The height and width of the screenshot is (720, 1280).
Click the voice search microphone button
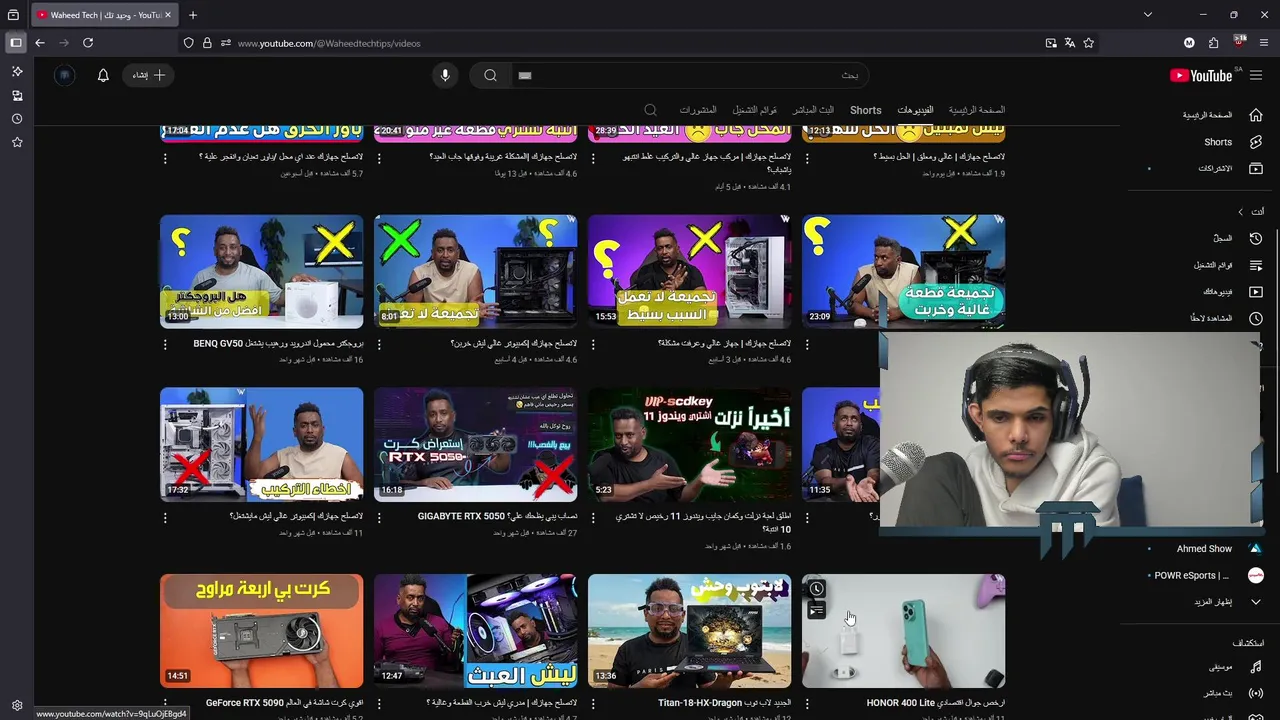445,75
